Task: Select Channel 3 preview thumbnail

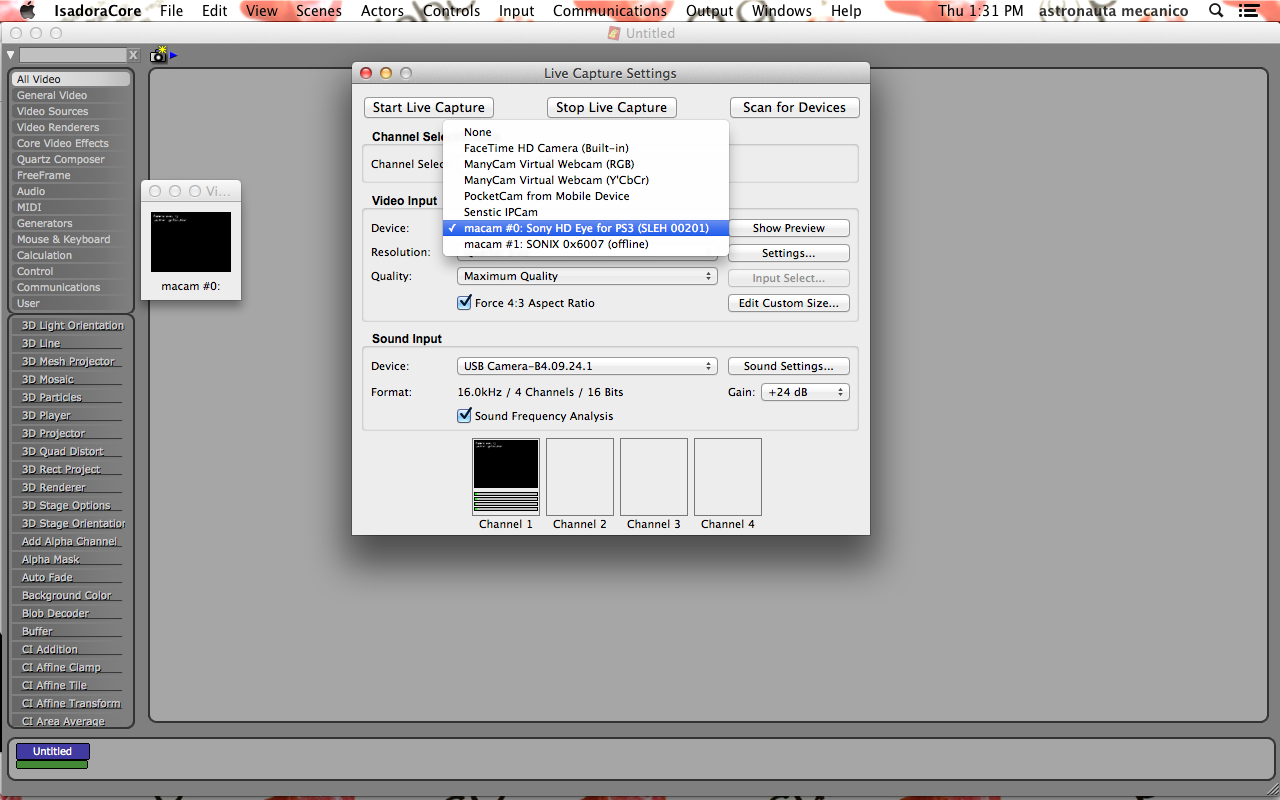Action: click(x=654, y=477)
